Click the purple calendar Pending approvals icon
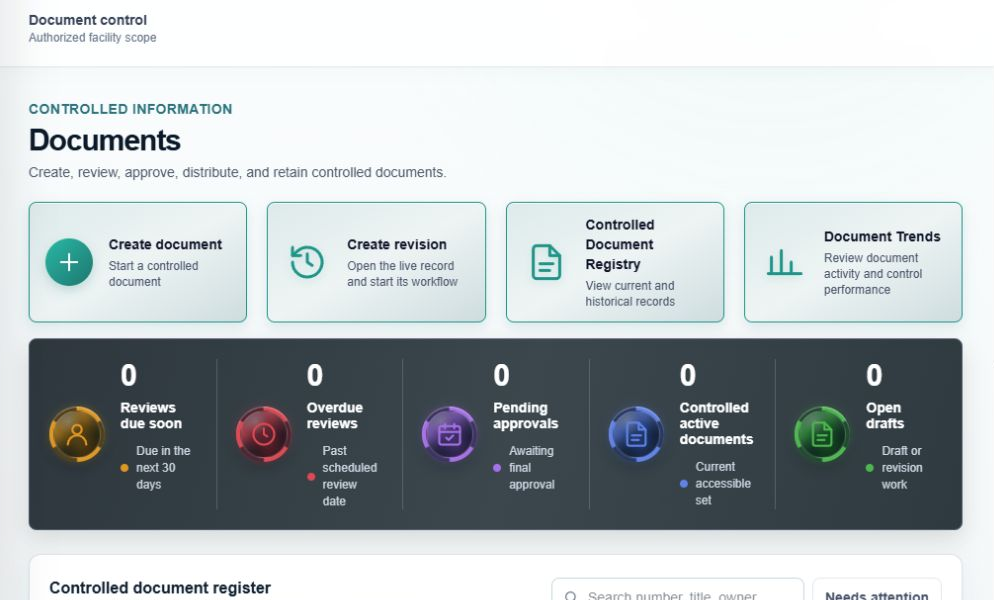The height and width of the screenshot is (600, 994). click(x=449, y=434)
